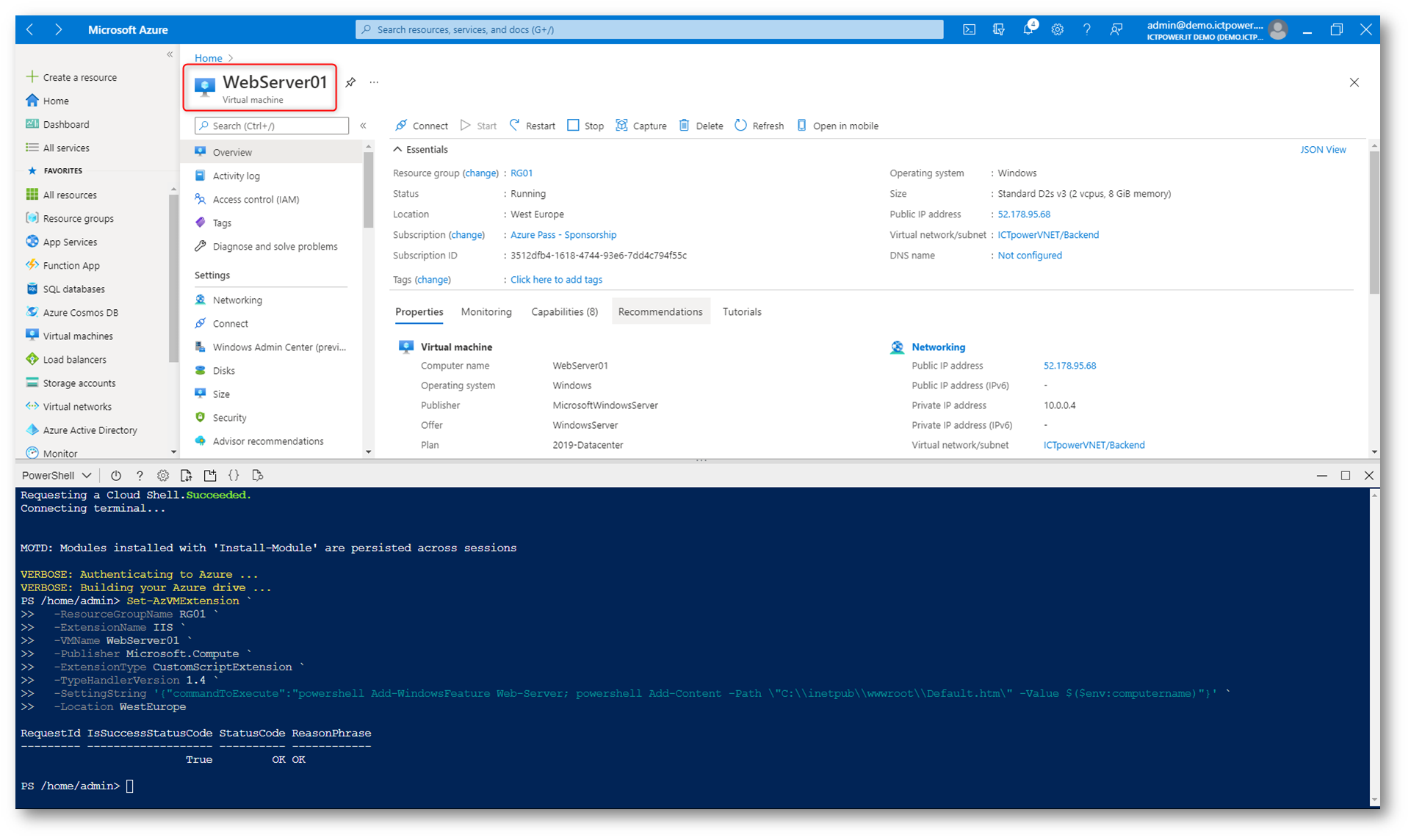This screenshot has width=1411, height=840.
Task: Click Azure Pass - Sponsorship subscription link
Action: pyautogui.click(x=563, y=235)
